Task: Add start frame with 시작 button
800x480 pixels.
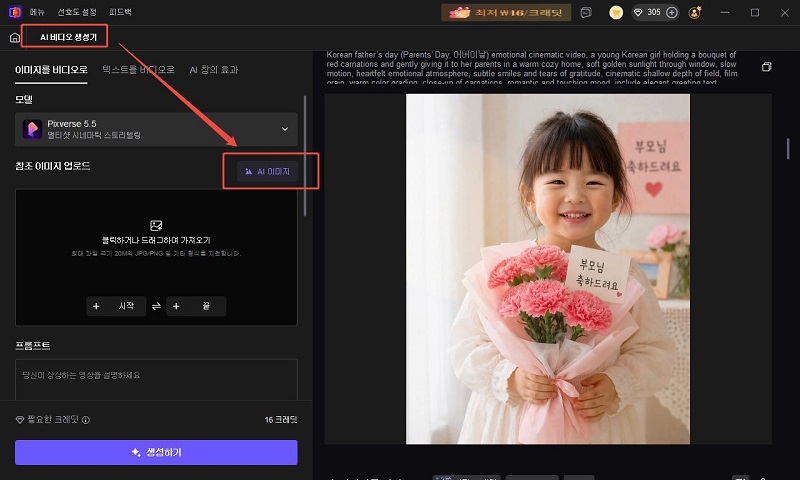Action: click(116, 306)
